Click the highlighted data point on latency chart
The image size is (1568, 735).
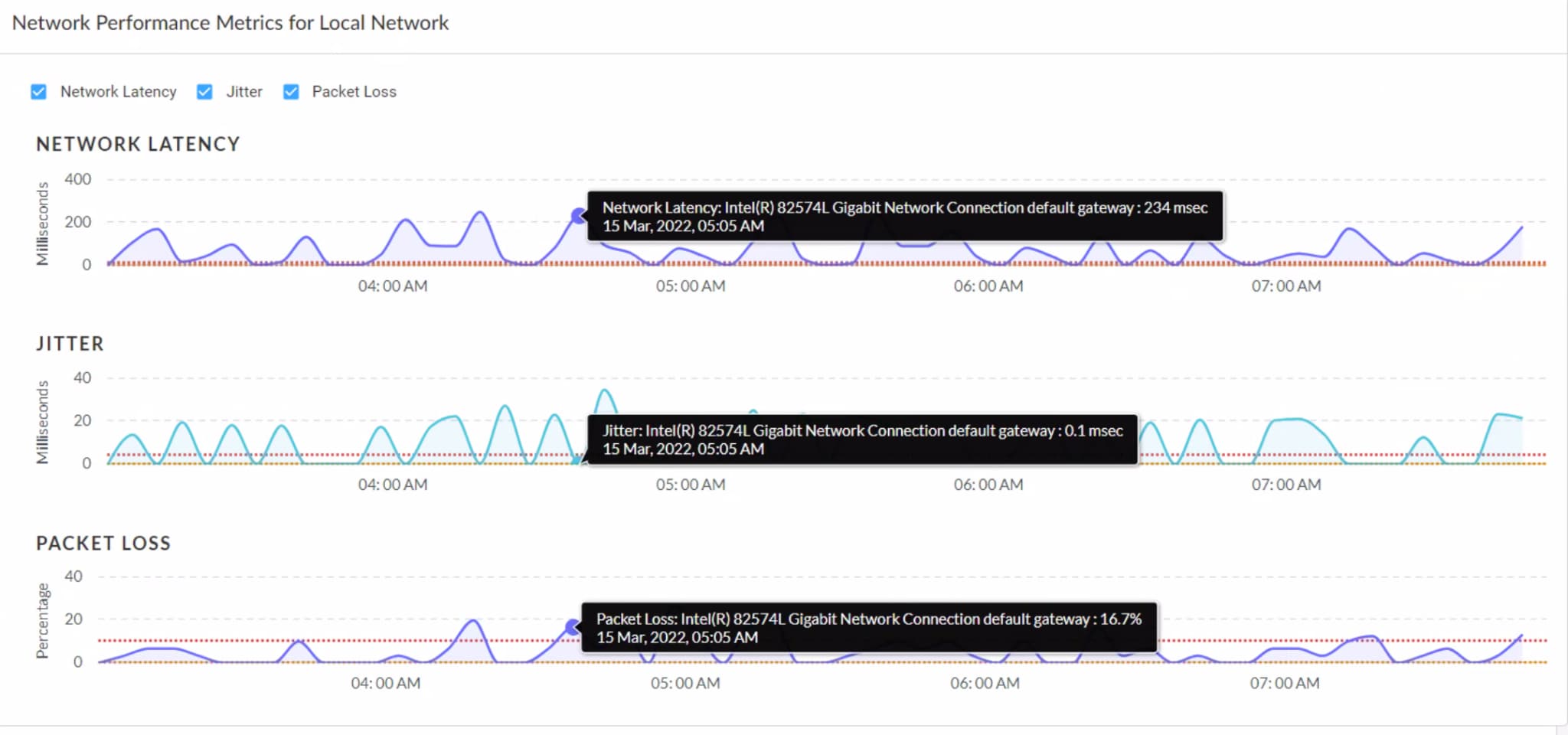[x=579, y=217]
